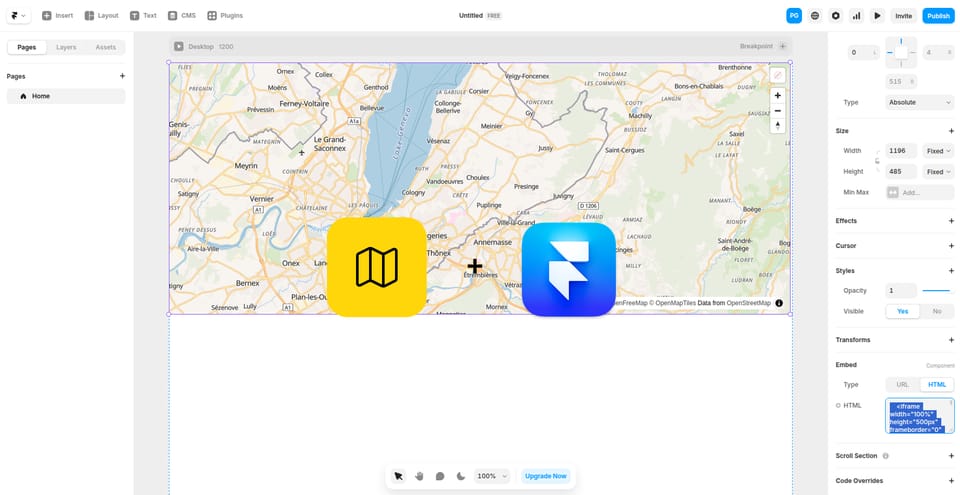Click the edit pencil icon on map
This screenshot has width=960, height=495.
778,75
